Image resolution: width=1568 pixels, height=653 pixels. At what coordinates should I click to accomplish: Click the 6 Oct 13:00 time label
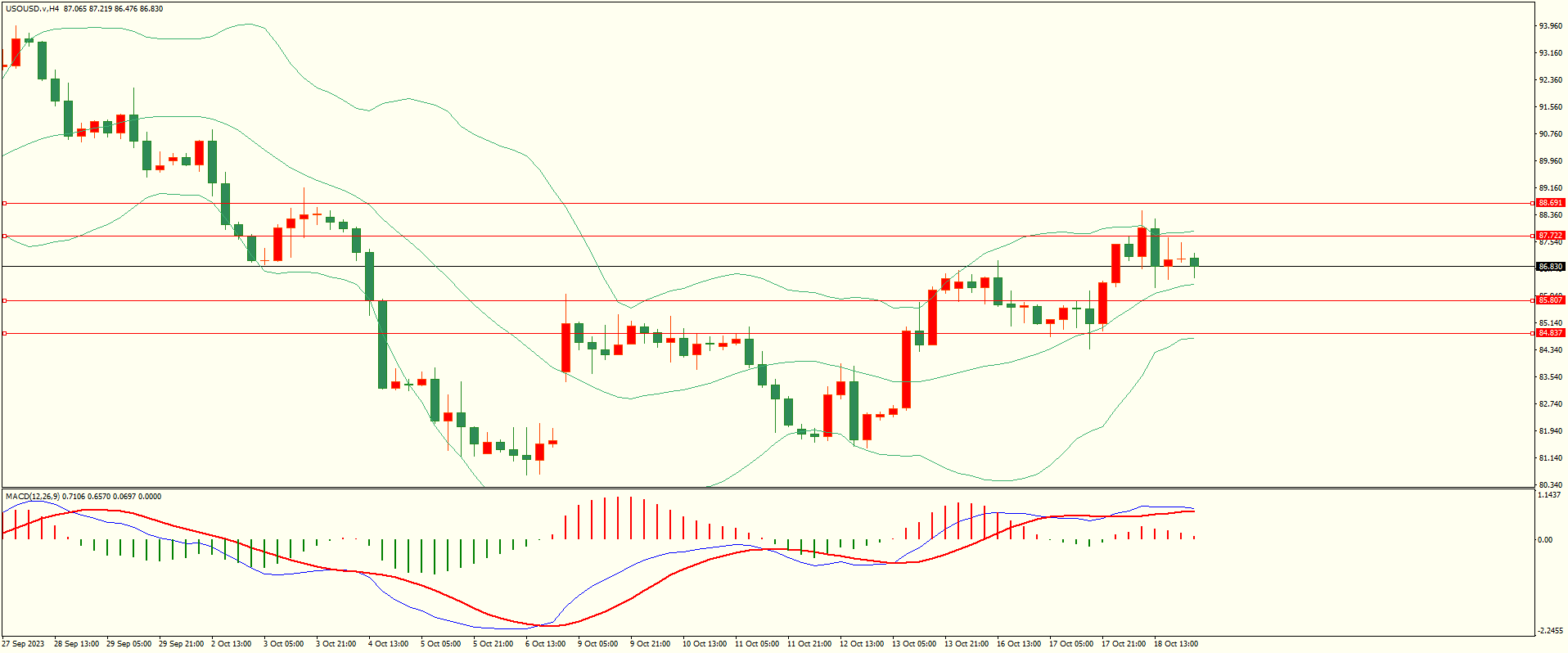(x=546, y=644)
